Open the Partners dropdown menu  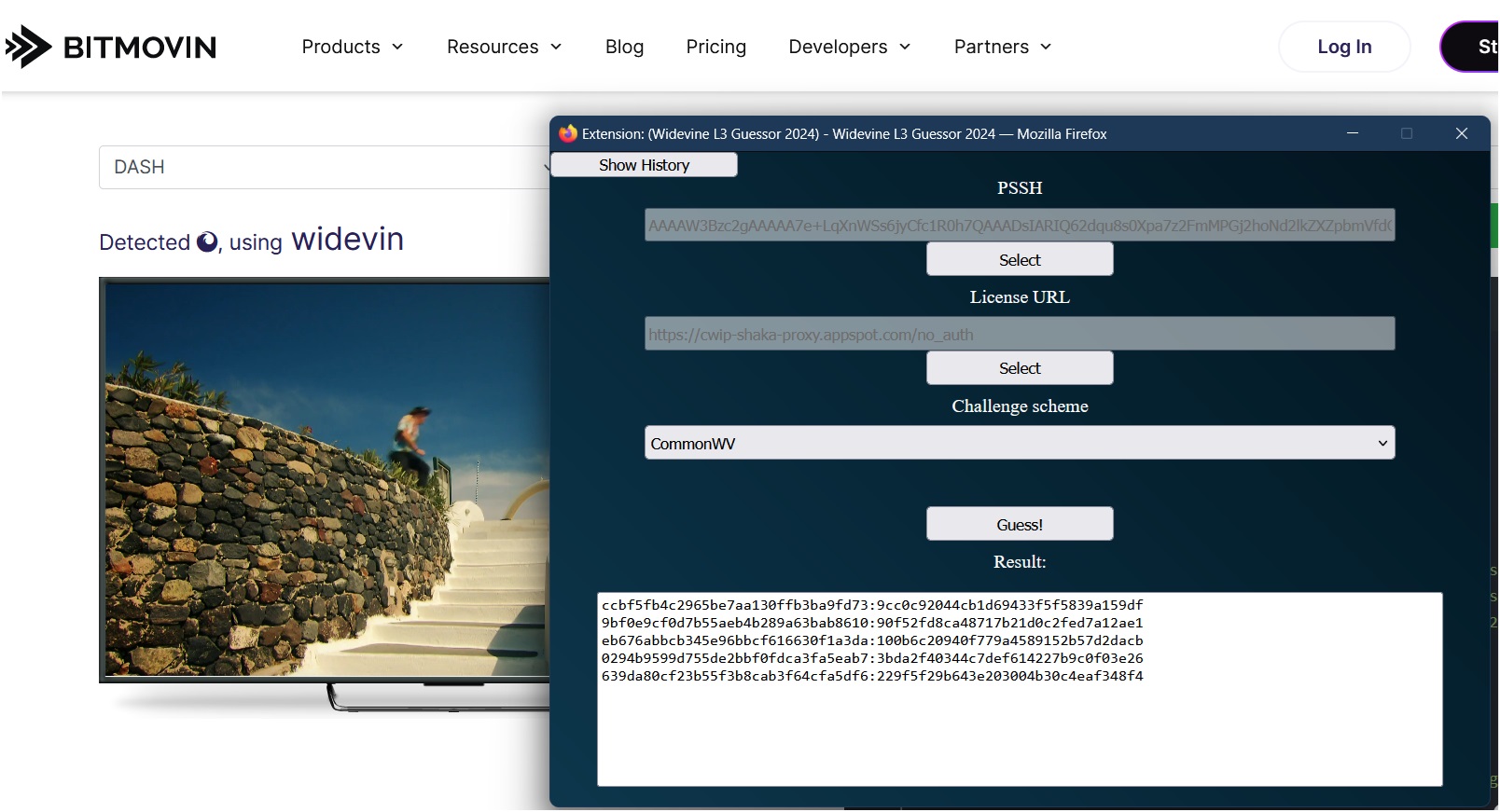pyautogui.click(x=1002, y=47)
